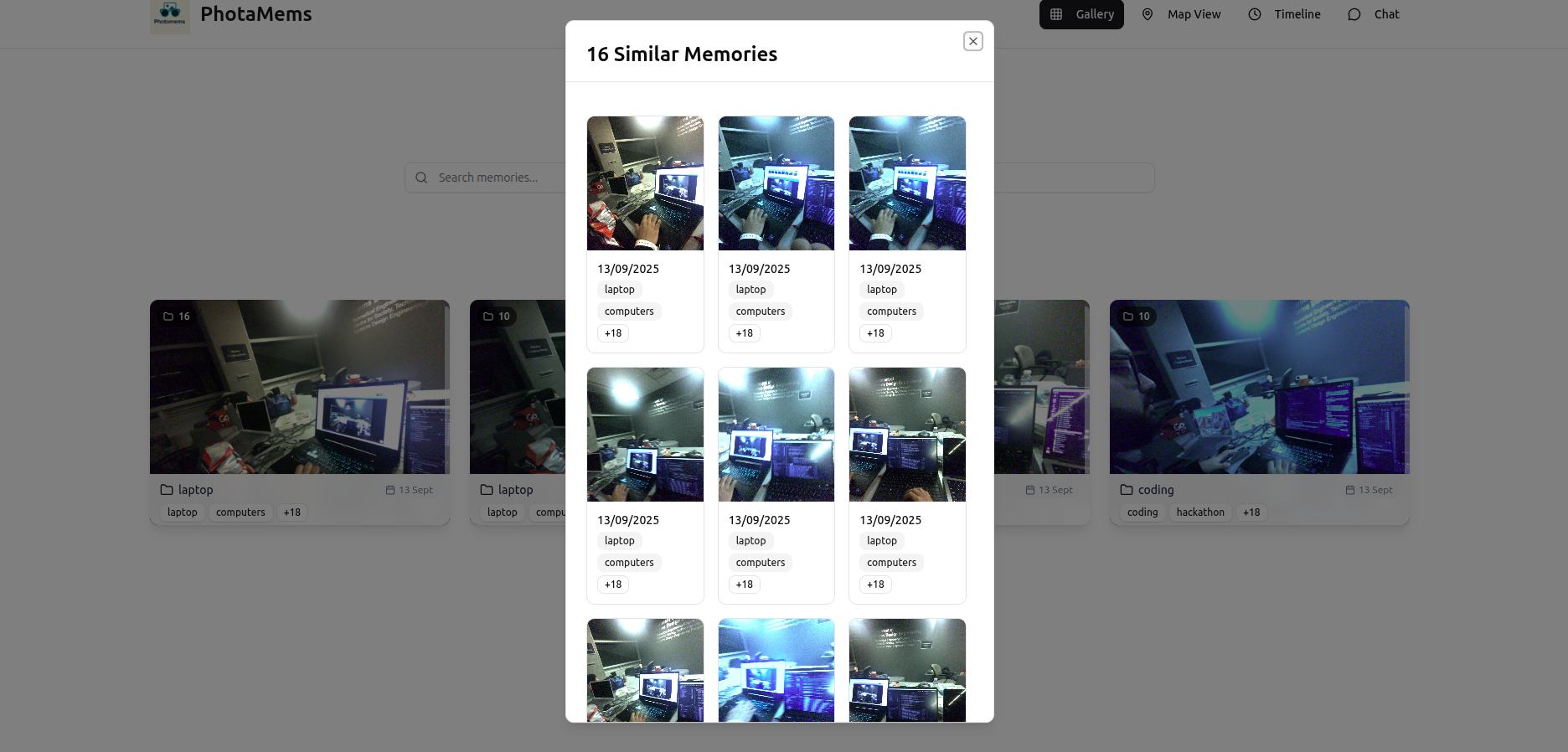Click computers tag on background 16-item card
This screenshot has width=1568, height=752.
[240, 512]
